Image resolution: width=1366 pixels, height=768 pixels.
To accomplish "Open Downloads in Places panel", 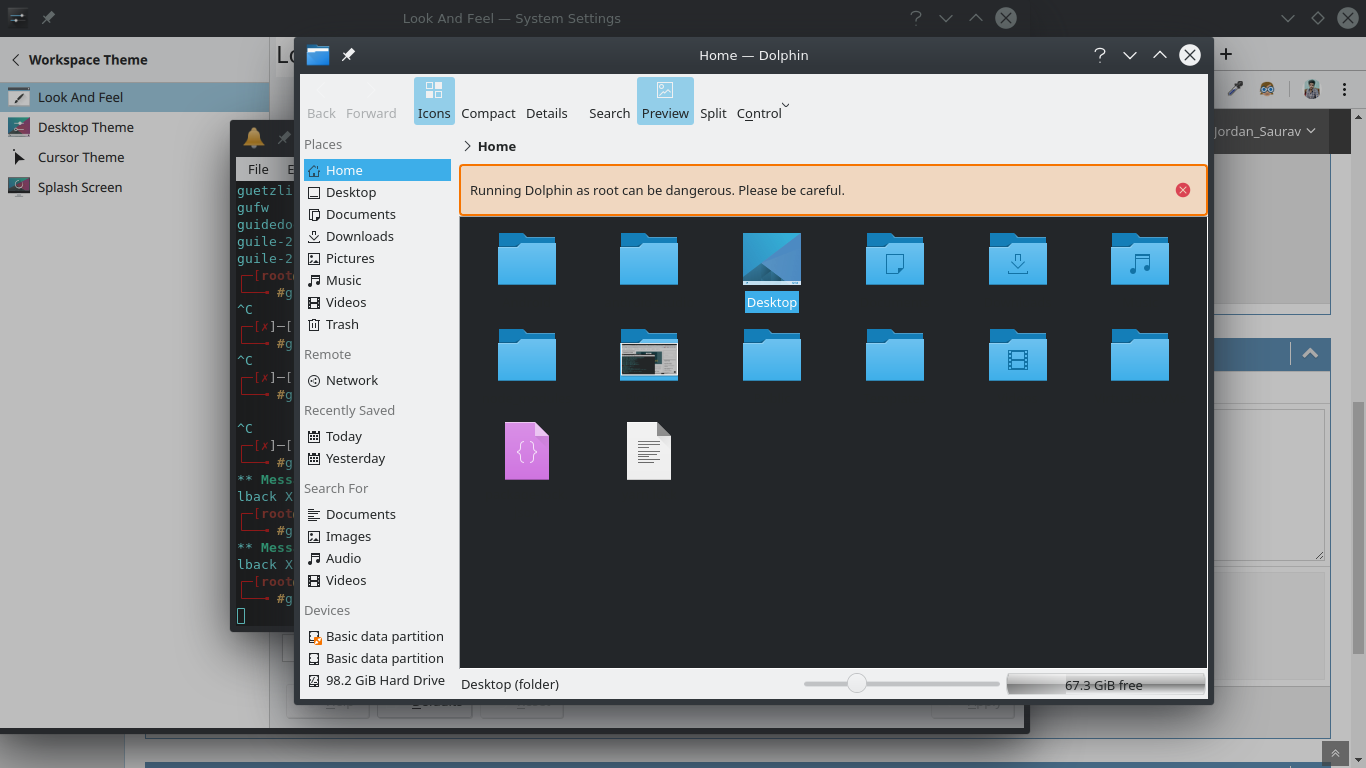I will click(359, 236).
